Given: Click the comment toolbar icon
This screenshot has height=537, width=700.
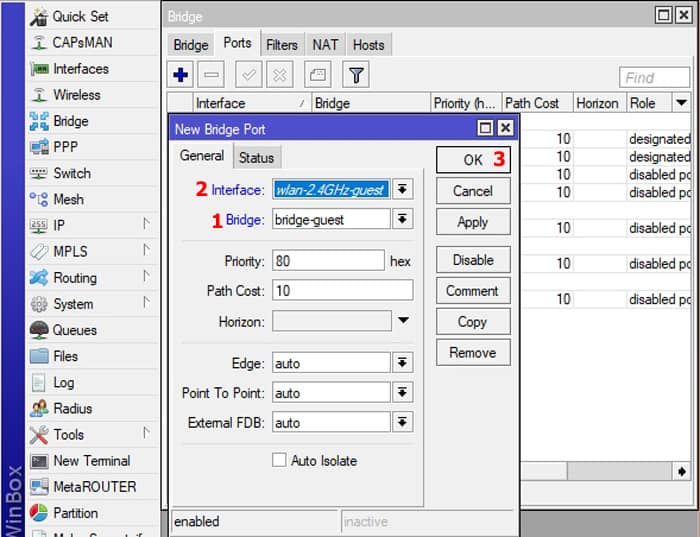Looking at the screenshot, I should click(317, 75).
